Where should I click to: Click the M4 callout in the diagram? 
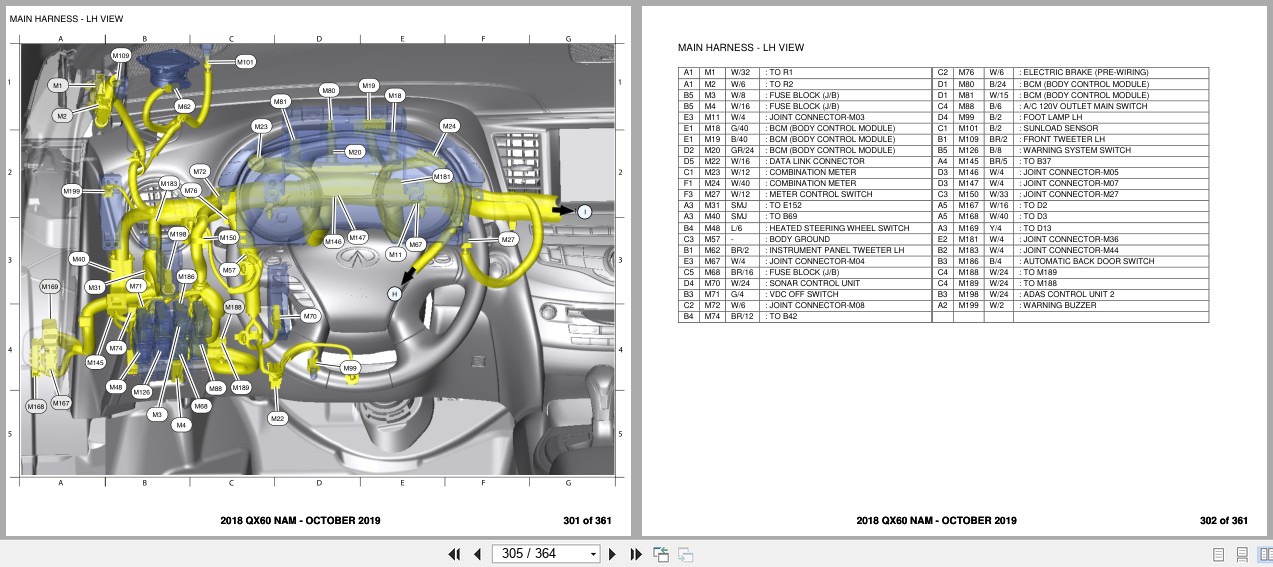[181, 425]
